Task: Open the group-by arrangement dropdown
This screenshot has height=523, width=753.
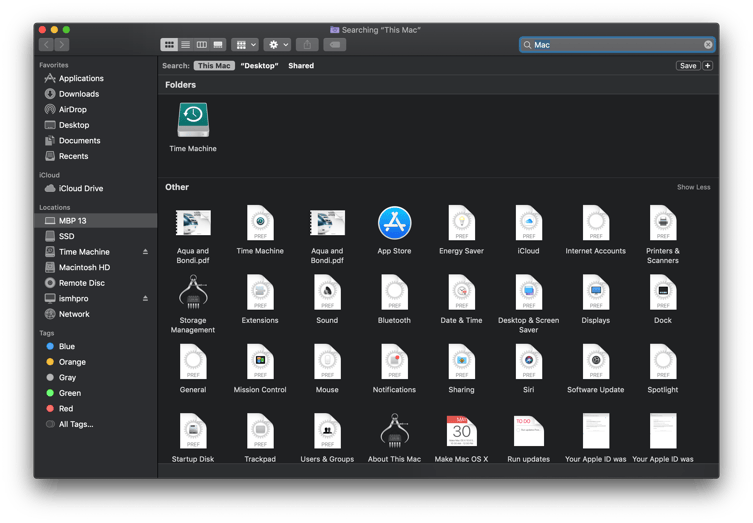Action: (x=245, y=45)
